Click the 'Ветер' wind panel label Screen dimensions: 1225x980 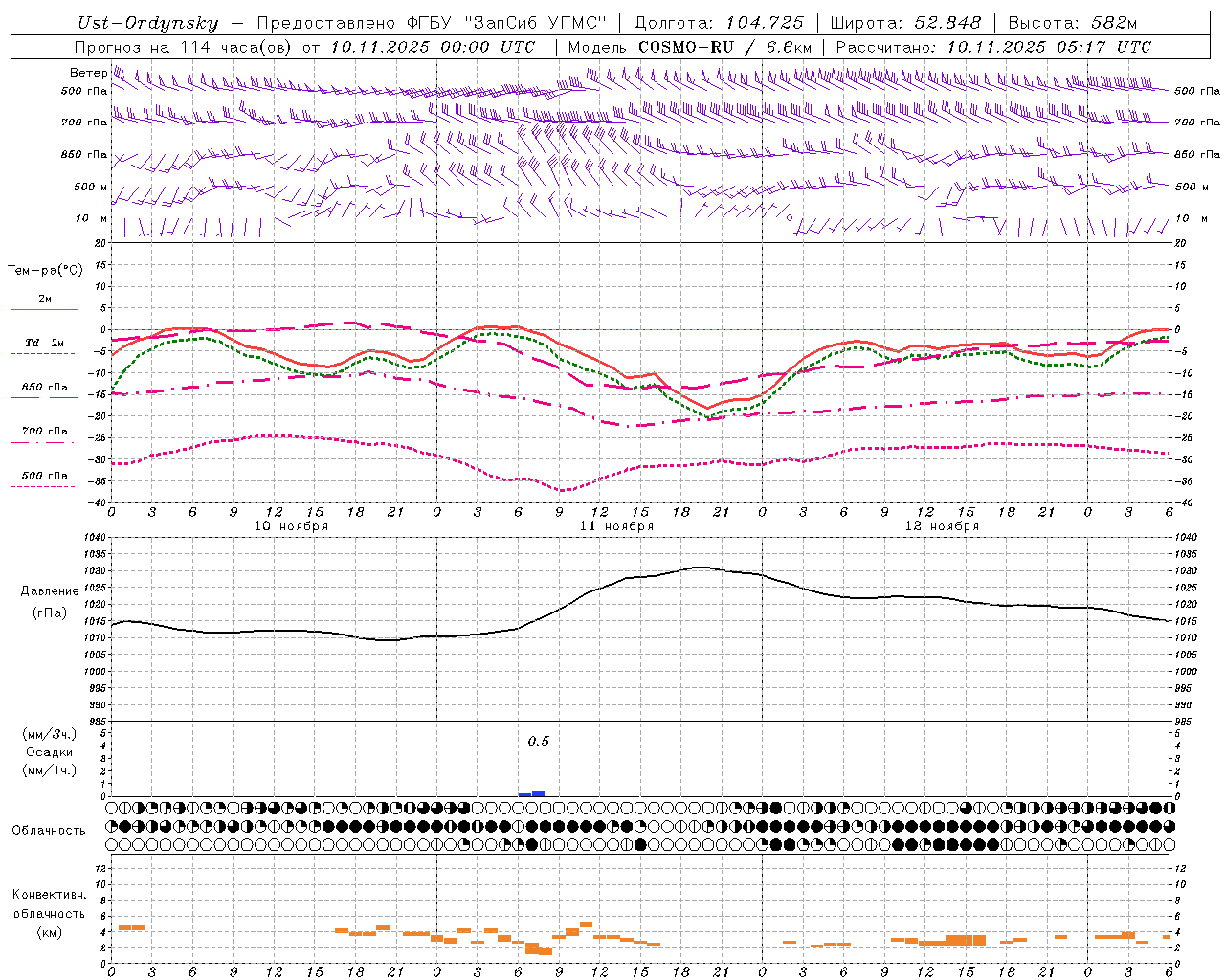click(x=89, y=73)
